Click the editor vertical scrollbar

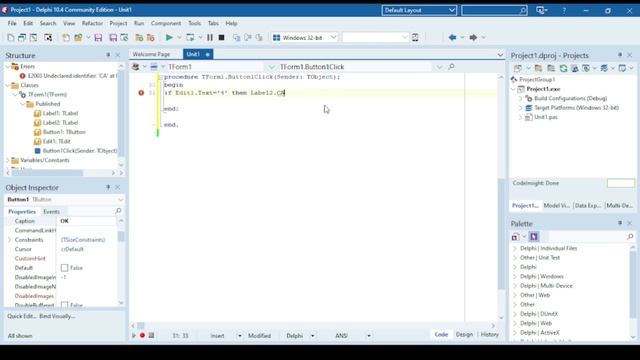click(x=501, y=234)
